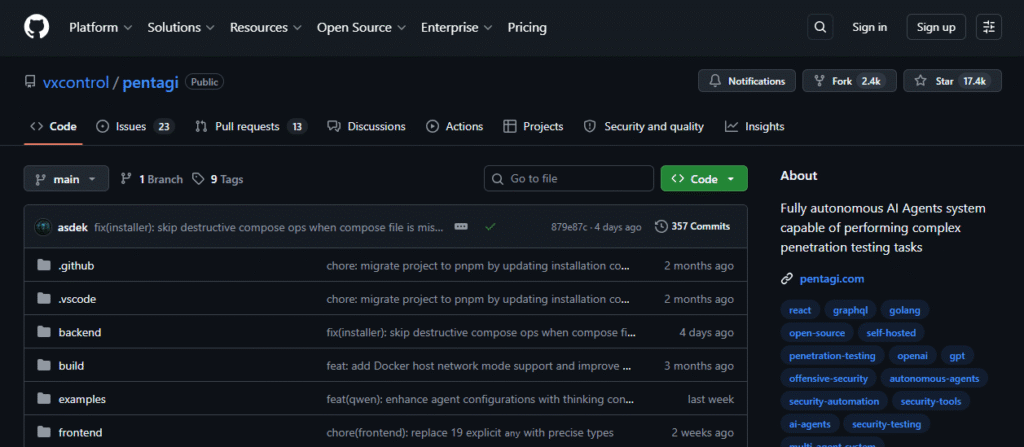This screenshot has height=447, width=1024.
Task: Click the security-tools topic tag
Action: (931, 401)
